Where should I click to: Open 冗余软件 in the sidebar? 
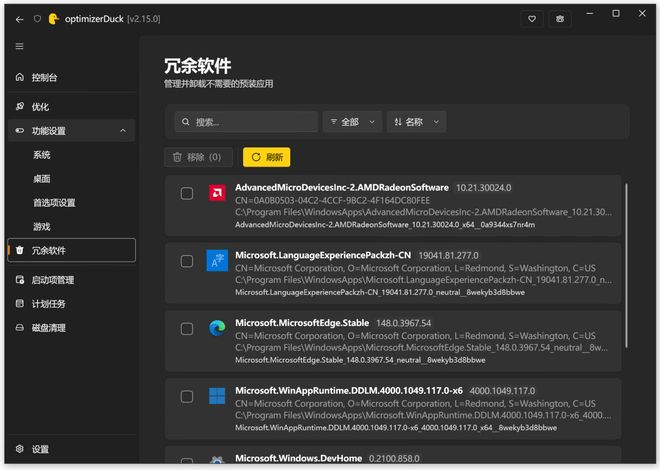point(72,250)
